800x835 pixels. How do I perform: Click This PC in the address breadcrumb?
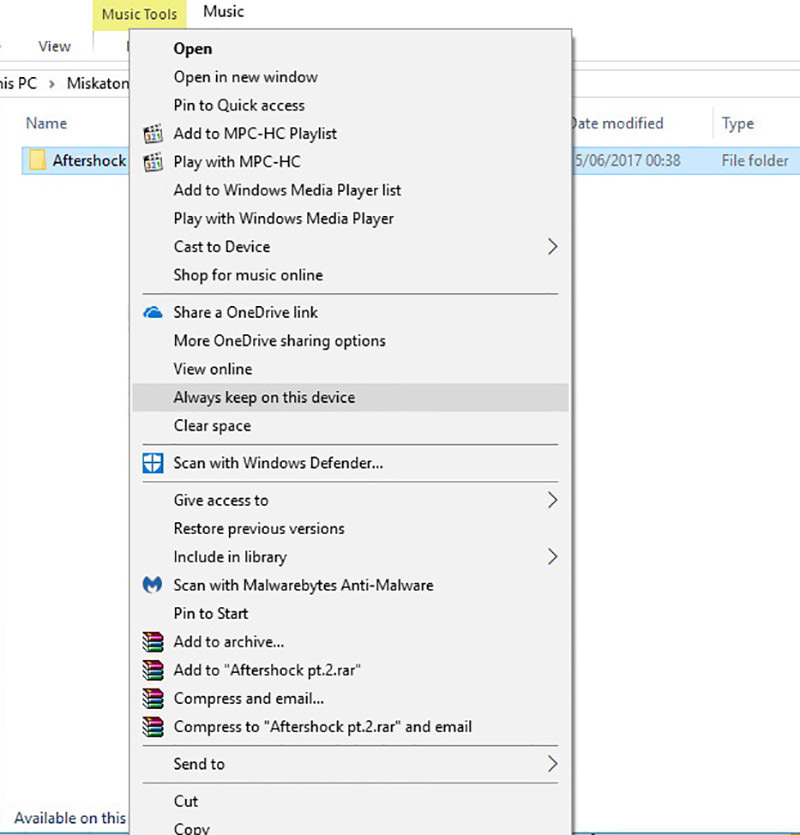pyautogui.click(x=19, y=84)
